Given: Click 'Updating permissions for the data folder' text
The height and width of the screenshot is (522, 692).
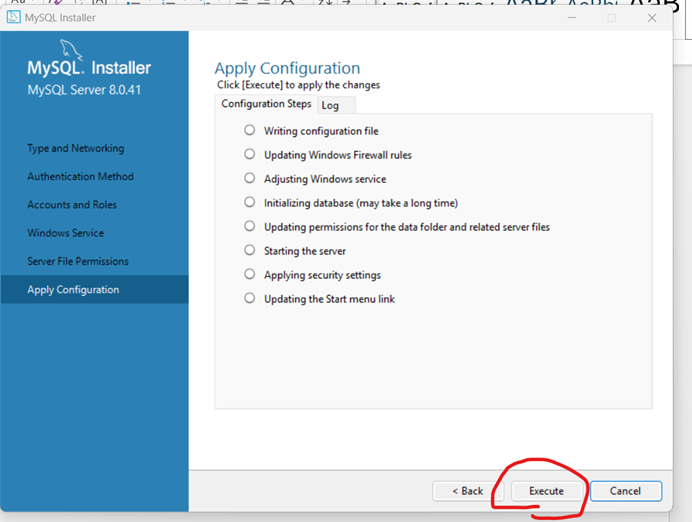Looking at the screenshot, I should 406,227.
